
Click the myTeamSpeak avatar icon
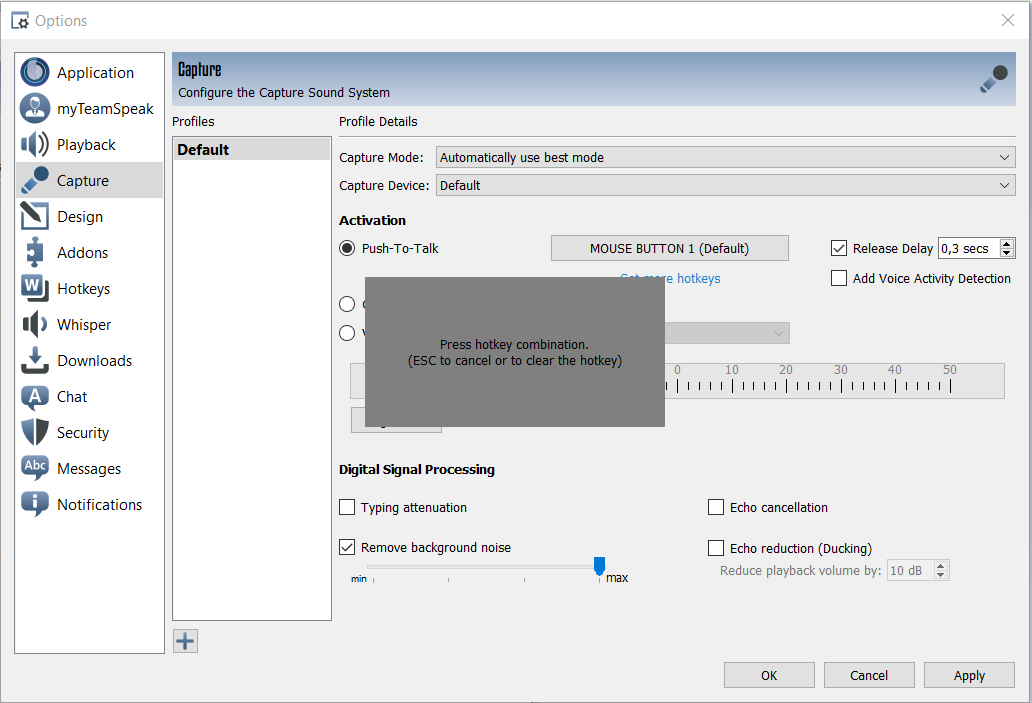(35, 109)
